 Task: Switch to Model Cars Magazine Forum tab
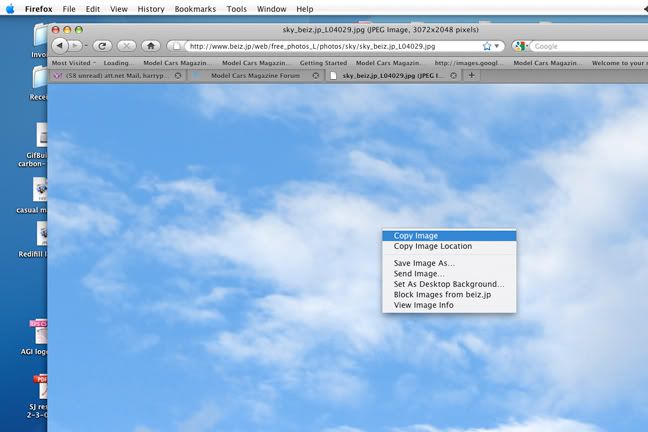tap(256, 76)
